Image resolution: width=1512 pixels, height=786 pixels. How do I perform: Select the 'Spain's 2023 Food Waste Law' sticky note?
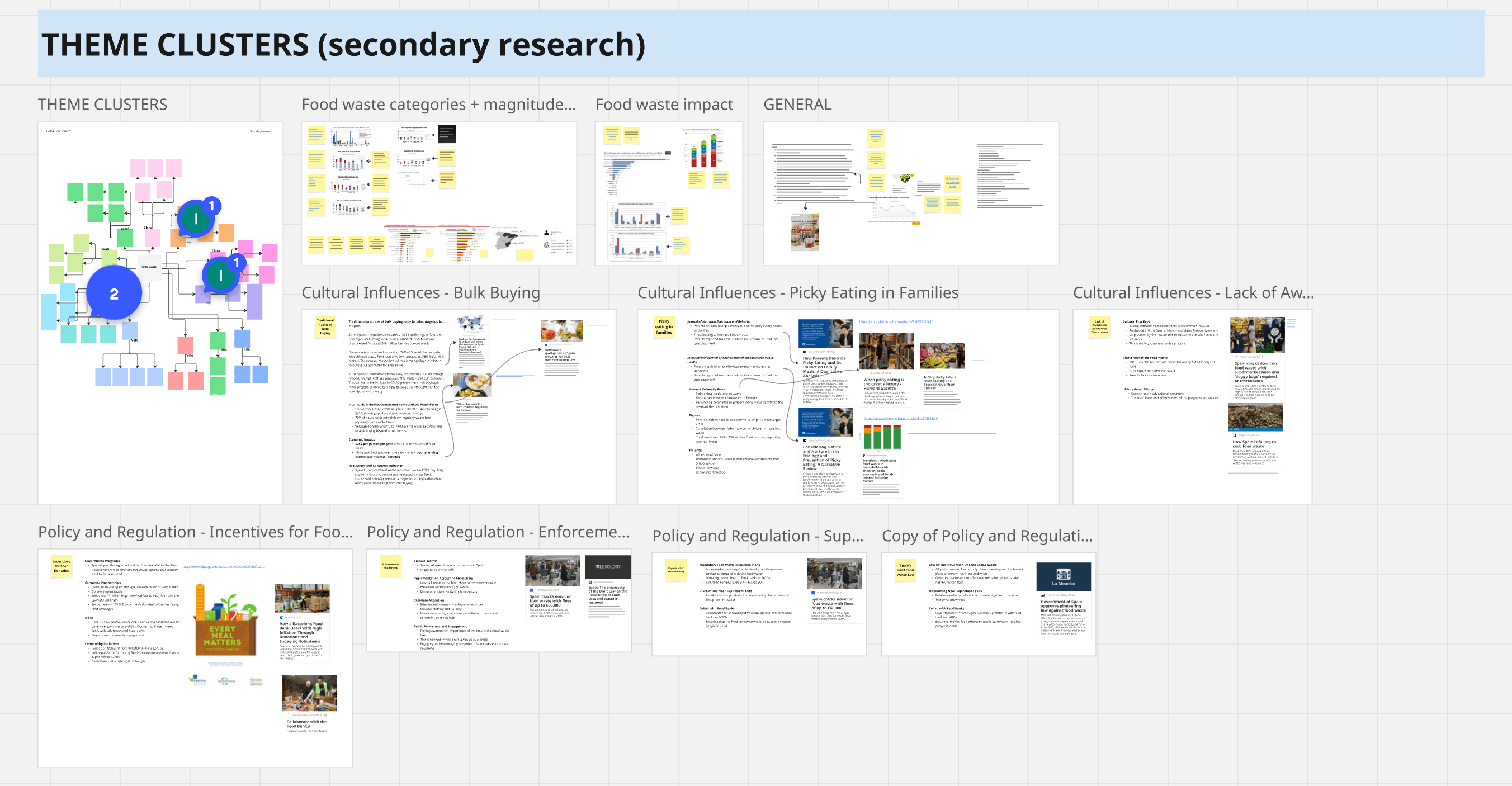point(905,570)
